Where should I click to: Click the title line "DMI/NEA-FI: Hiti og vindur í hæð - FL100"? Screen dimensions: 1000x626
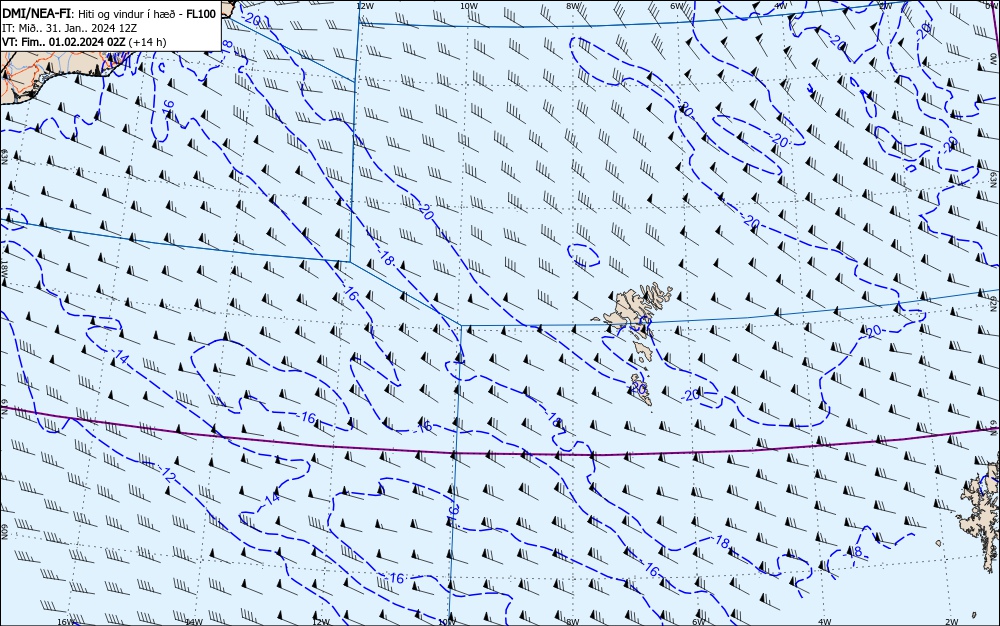coord(109,14)
